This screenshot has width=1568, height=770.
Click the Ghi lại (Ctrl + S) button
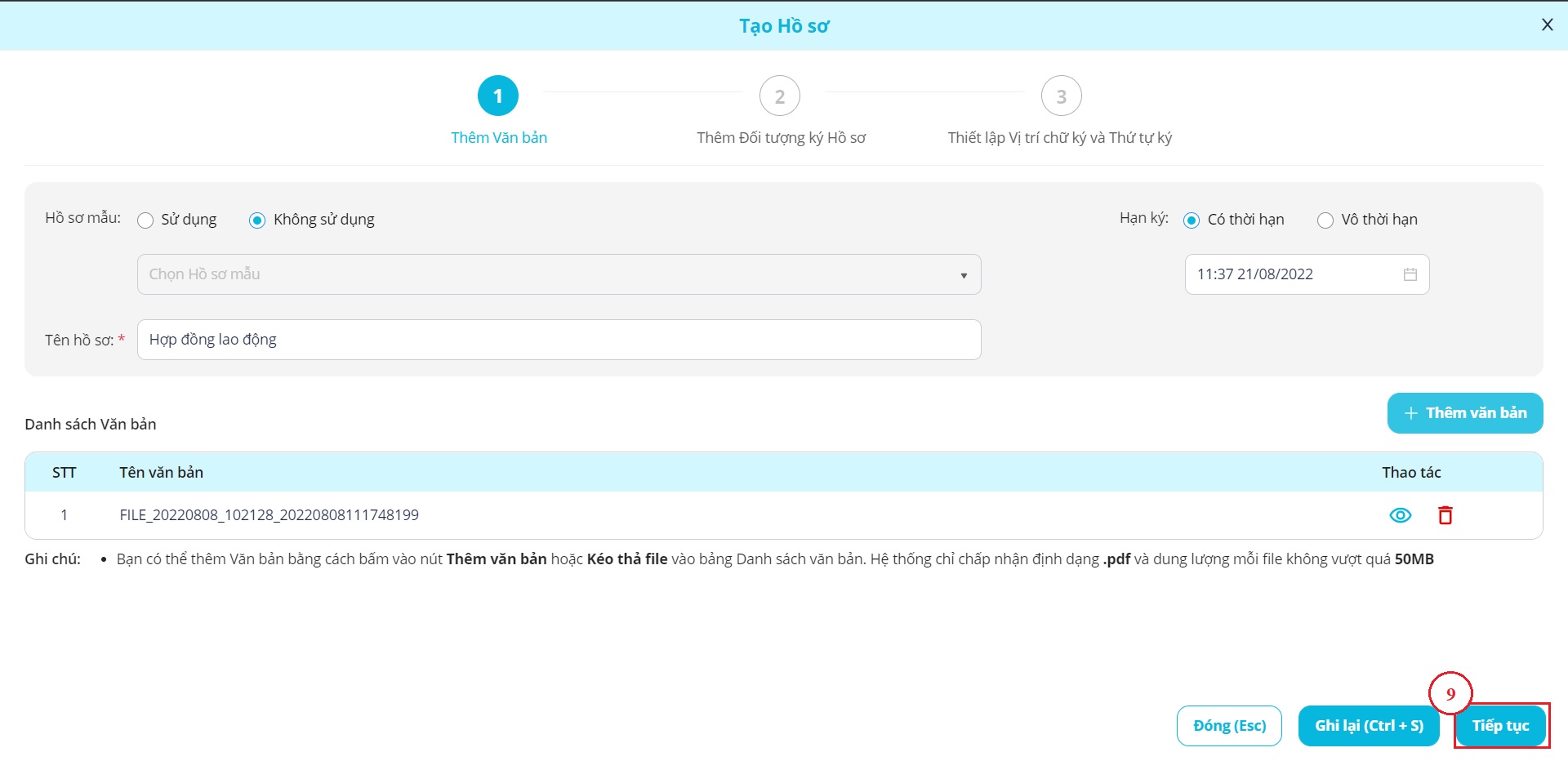1369,726
